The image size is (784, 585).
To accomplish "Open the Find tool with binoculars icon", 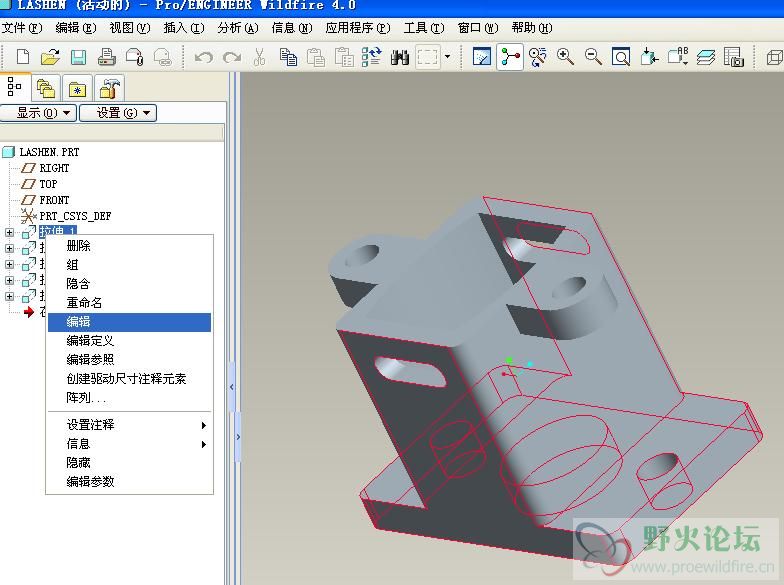I will click(x=400, y=57).
